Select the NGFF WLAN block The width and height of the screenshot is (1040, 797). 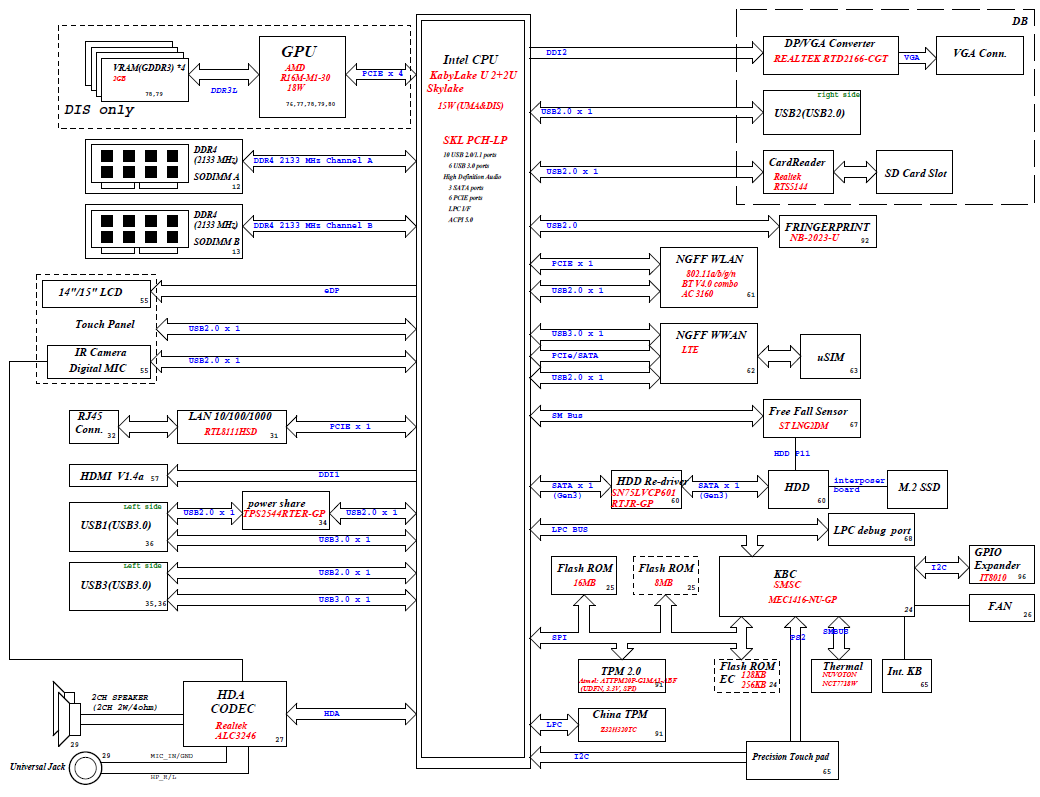point(709,277)
